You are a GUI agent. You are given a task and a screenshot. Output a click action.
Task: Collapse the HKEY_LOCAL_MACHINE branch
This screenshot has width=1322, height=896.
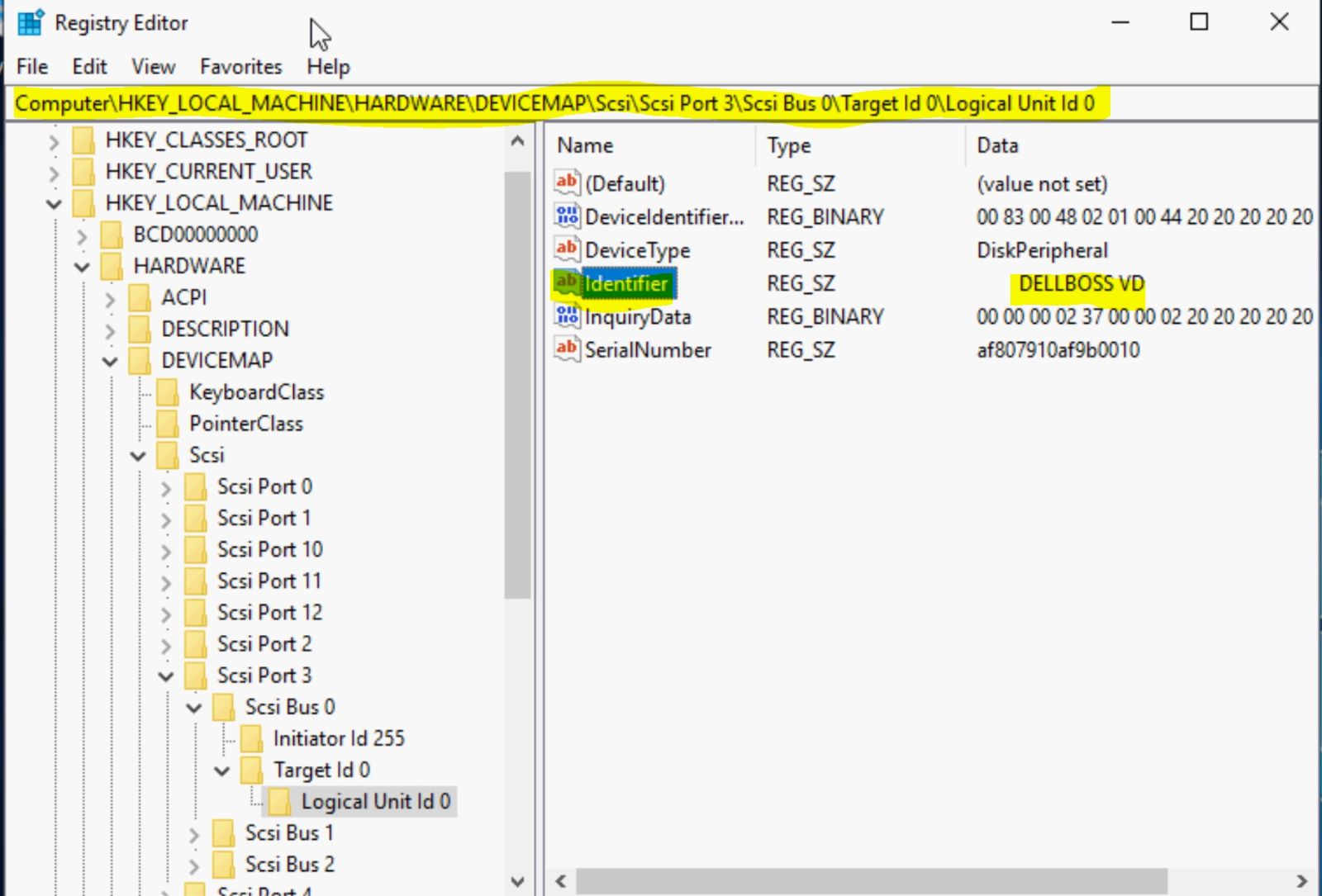(52, 202)
